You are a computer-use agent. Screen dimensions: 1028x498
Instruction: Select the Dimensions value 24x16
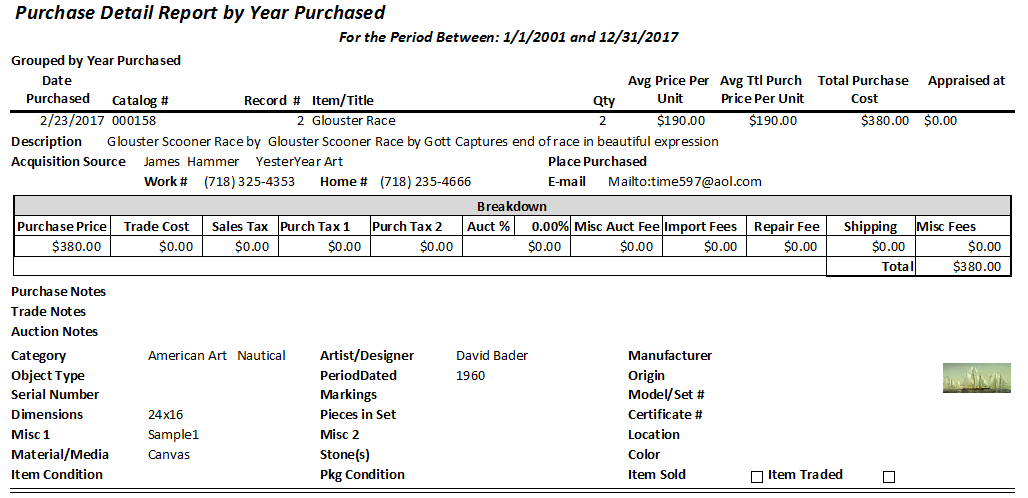[165, 415]
